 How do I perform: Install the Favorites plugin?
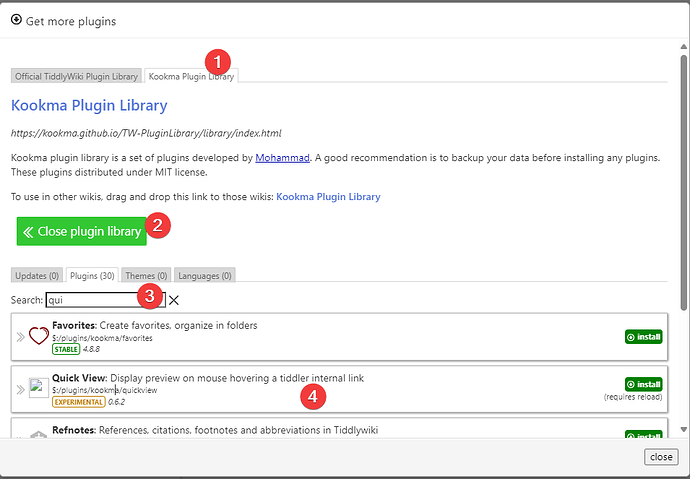(644, 337)
